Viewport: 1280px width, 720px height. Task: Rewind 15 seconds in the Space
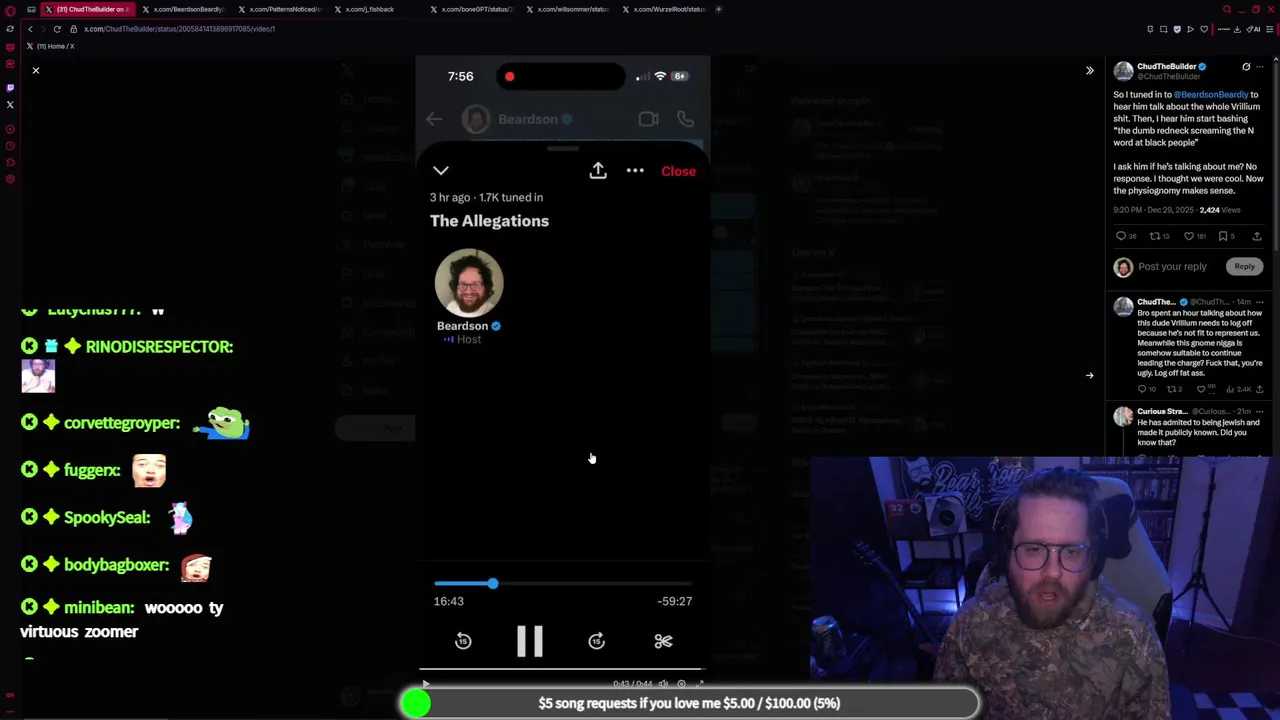point(463,641)
